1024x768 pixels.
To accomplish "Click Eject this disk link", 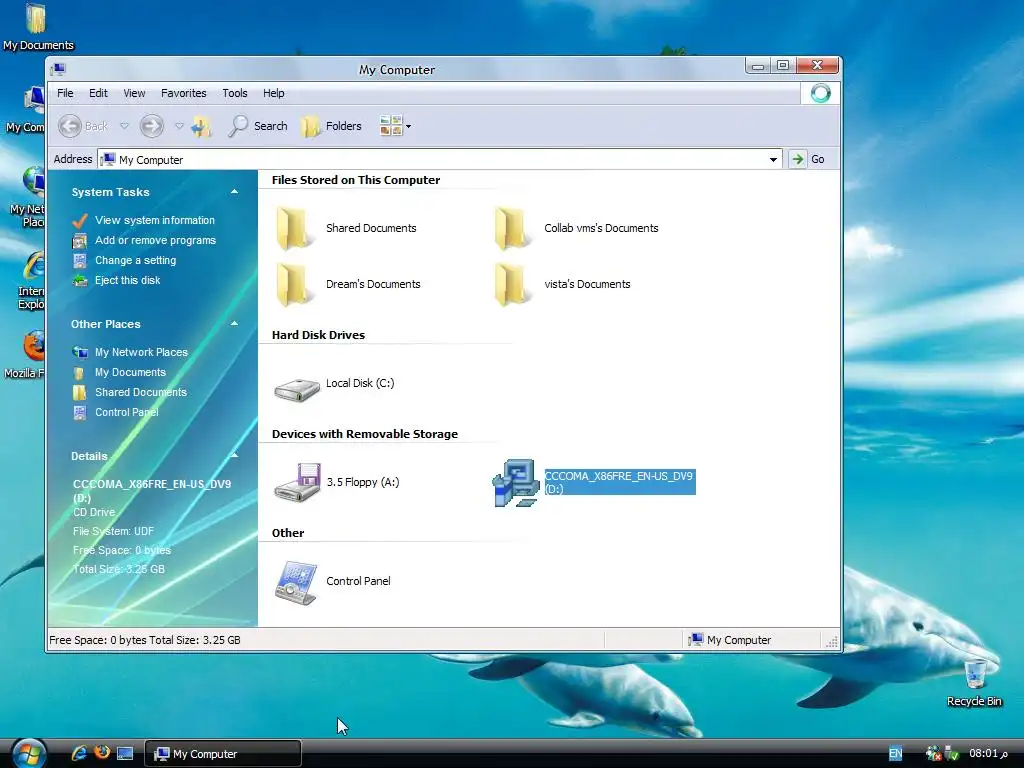I will [x=127, y=280].
